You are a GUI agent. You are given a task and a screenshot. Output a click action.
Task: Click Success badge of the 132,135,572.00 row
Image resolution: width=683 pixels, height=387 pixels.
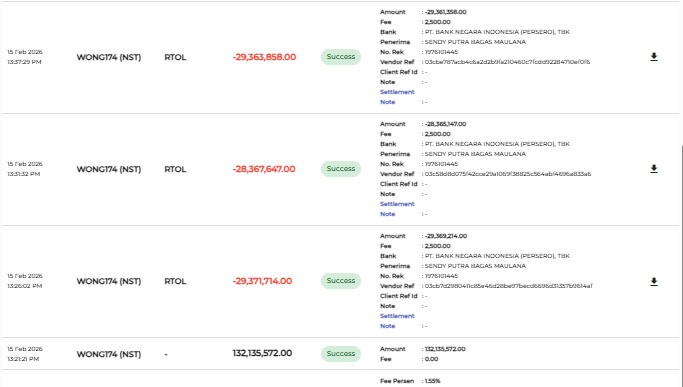point(341,353)
